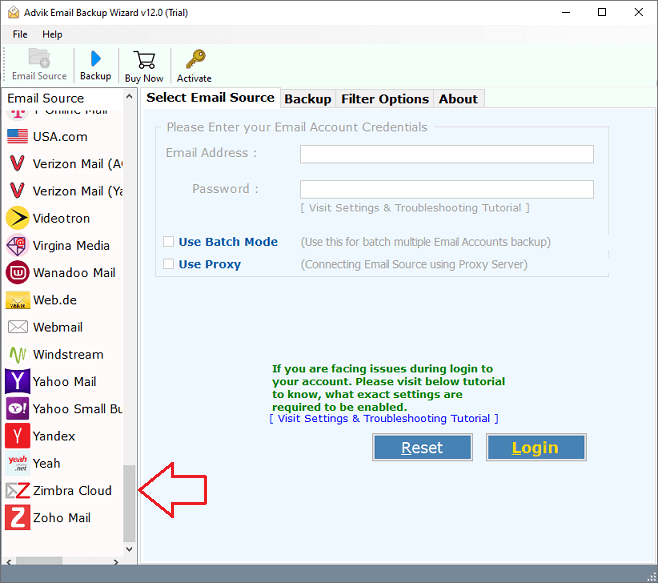Select the Virgina Media text entry
The image size is (658, 583).
point(71,246)
